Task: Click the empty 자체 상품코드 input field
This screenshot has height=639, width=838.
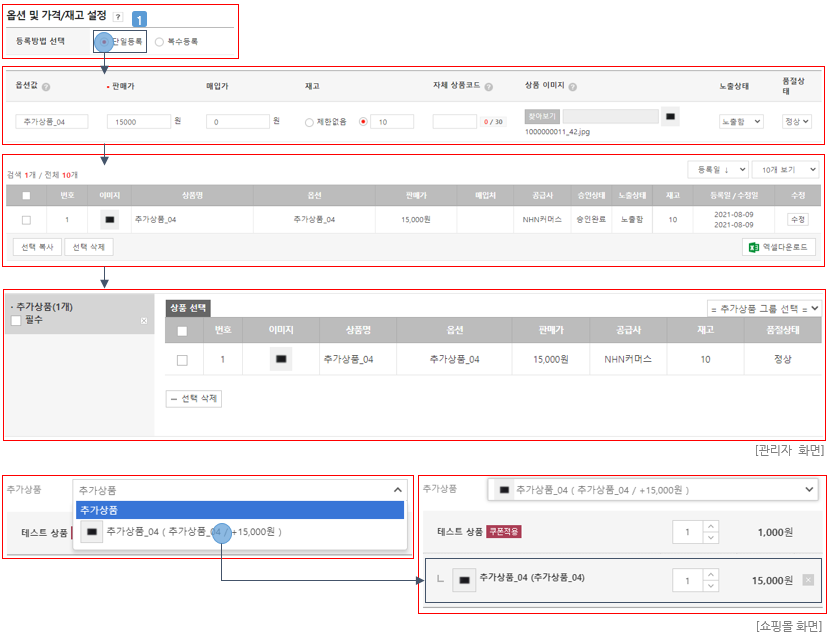Action: click(x=454, y=122)
